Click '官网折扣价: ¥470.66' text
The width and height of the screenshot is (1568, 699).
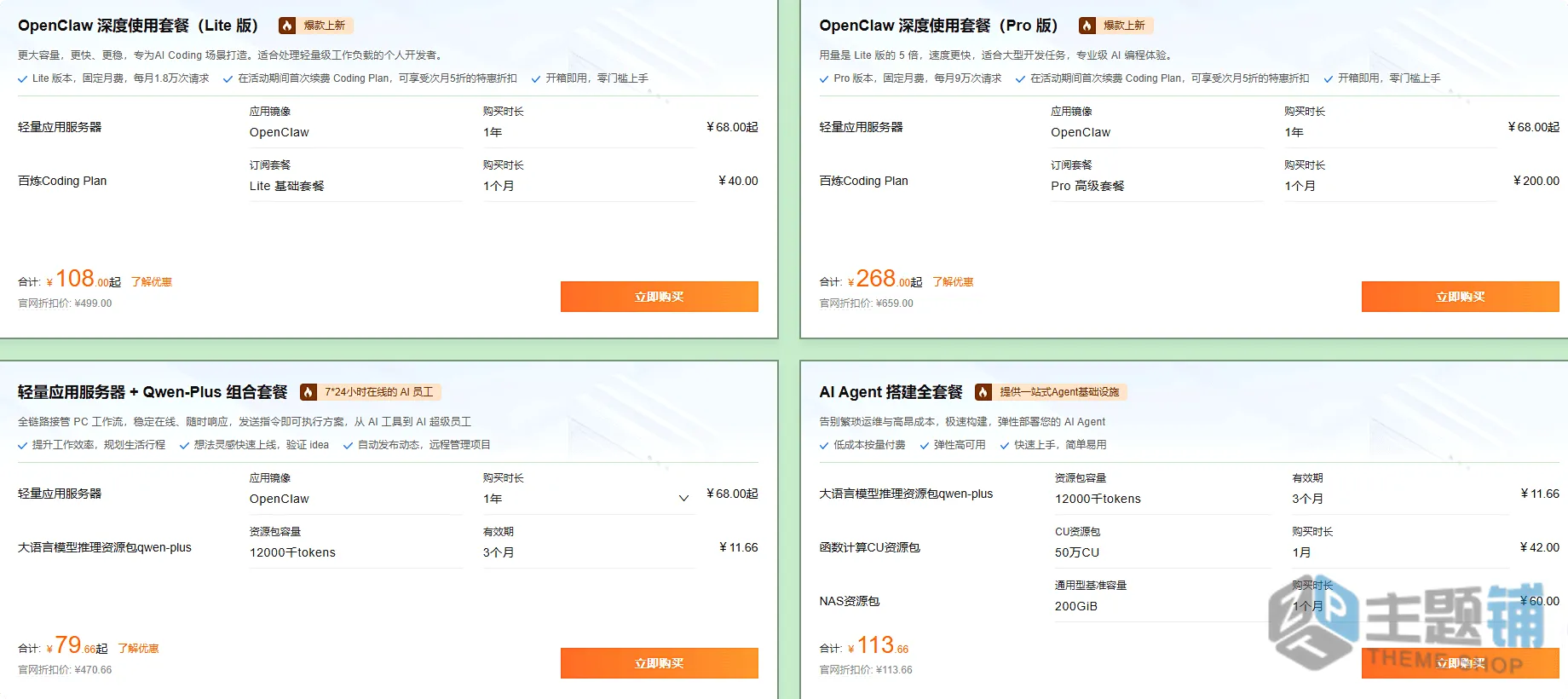click(x=65, y=670)
